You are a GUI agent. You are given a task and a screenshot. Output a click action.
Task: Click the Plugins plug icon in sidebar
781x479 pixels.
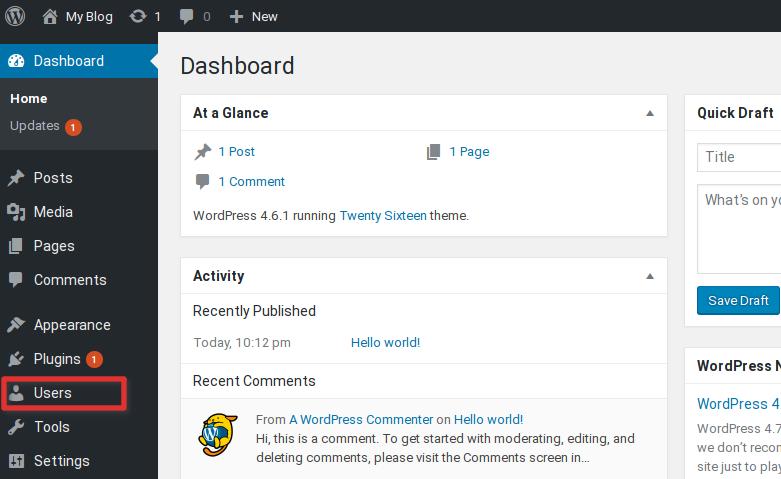[16, 359]
